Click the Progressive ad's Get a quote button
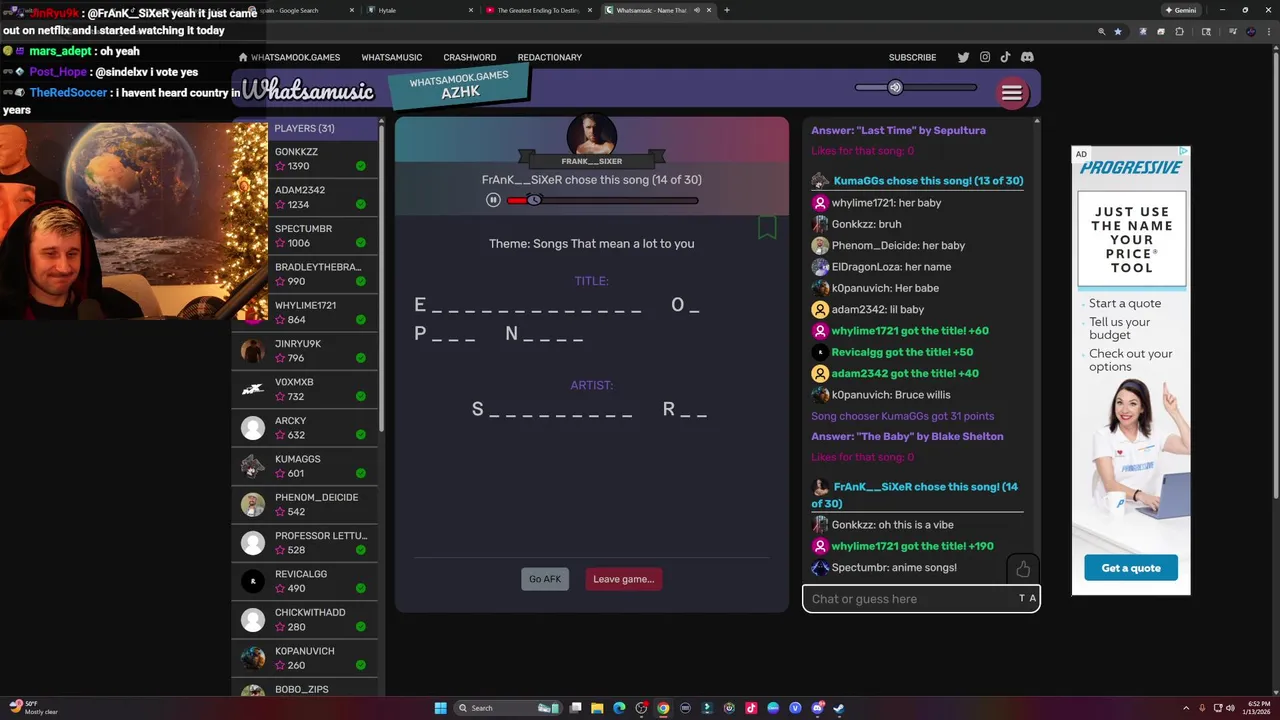The width and height of the screenshot is (1280, 720). [1131, 568]
